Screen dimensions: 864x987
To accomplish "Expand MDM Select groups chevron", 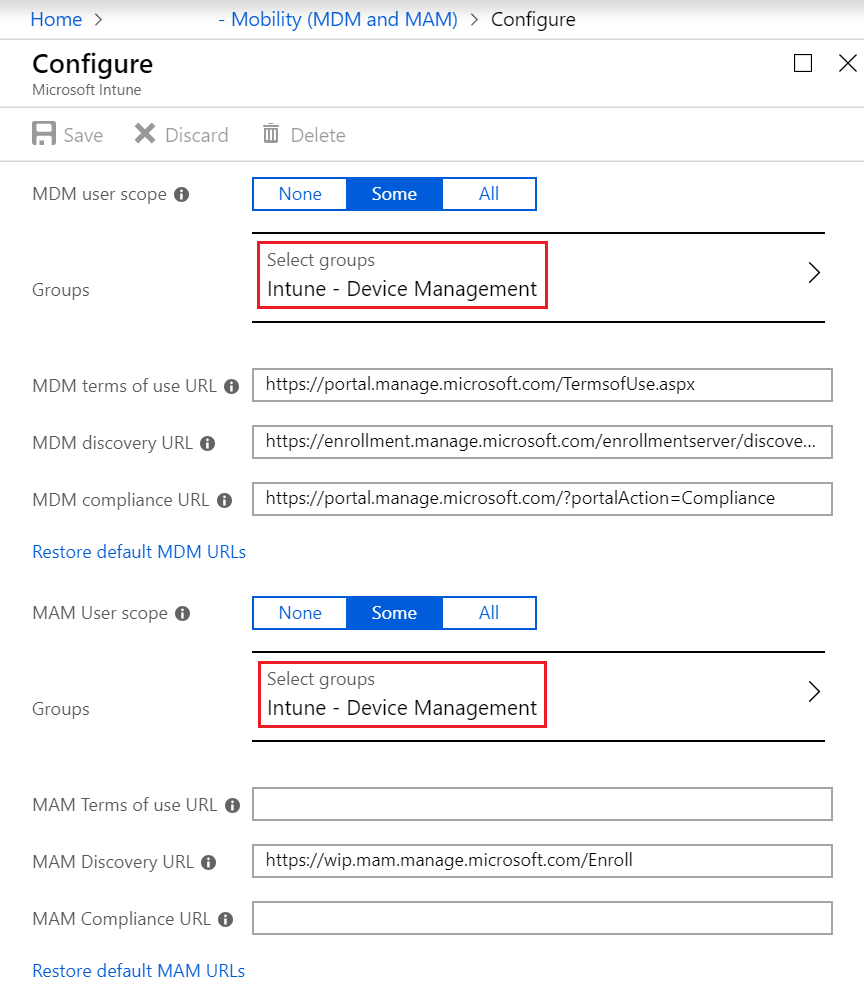I will point(813,273).
